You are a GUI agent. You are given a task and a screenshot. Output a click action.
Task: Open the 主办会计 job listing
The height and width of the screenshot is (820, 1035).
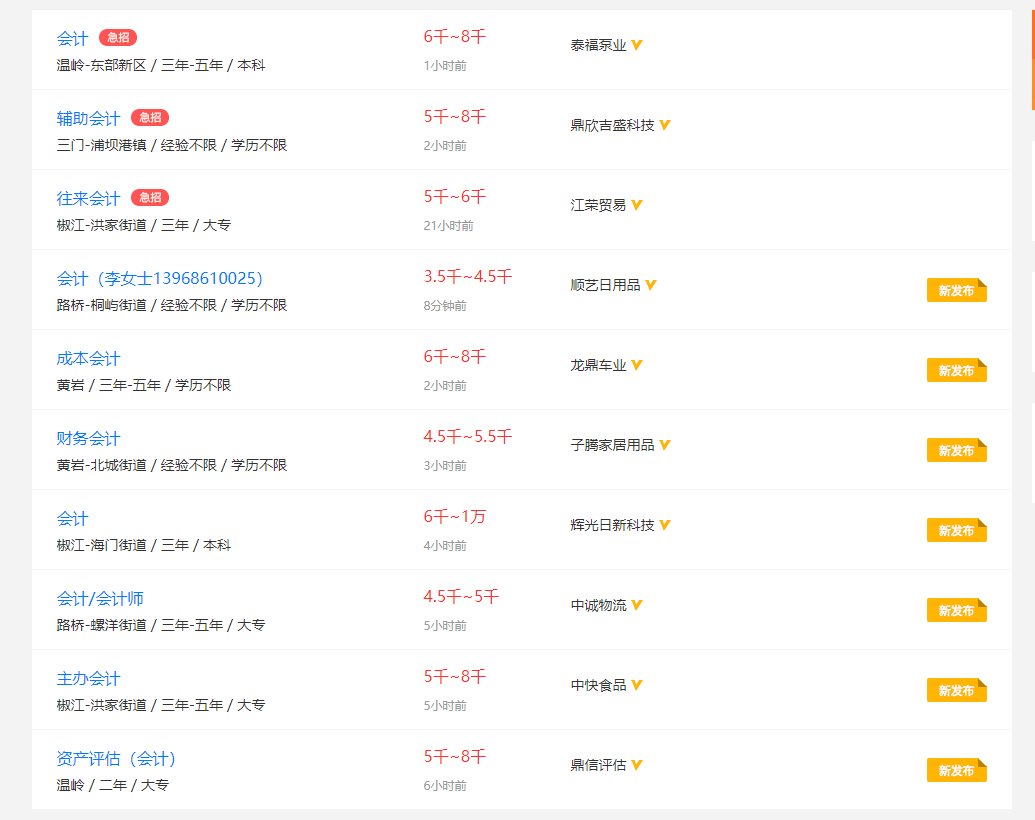click(88, 678)
